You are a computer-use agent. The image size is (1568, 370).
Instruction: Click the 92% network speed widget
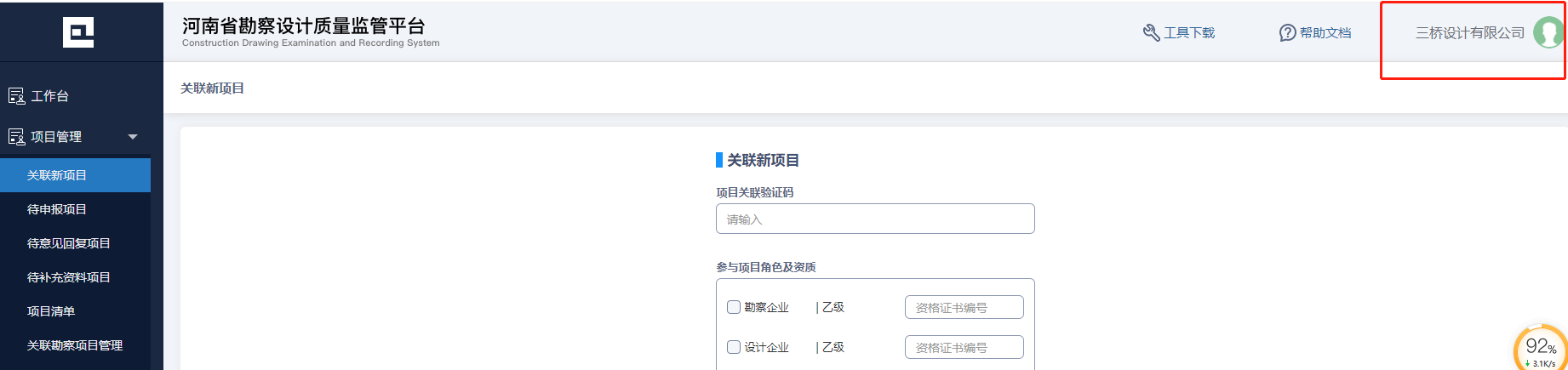tap(1541, 348)
